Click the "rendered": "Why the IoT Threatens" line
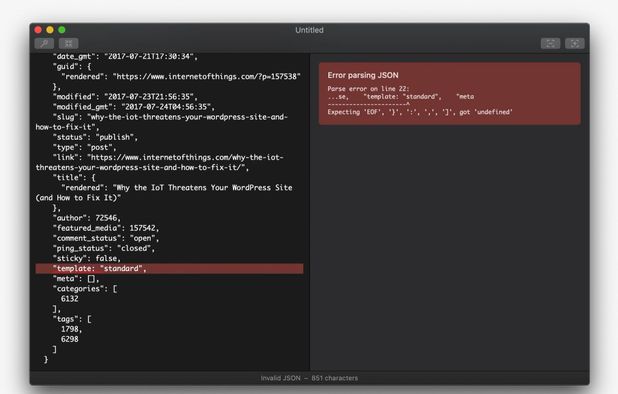This screenshot has height=394, width=618. point(164,193)
